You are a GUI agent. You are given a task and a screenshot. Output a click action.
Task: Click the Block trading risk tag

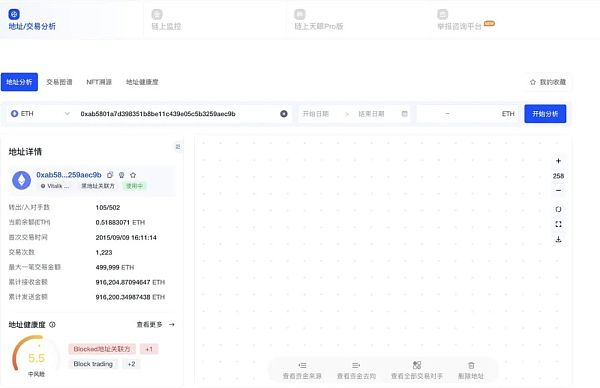pyautogui.click(x=93, y=364)
